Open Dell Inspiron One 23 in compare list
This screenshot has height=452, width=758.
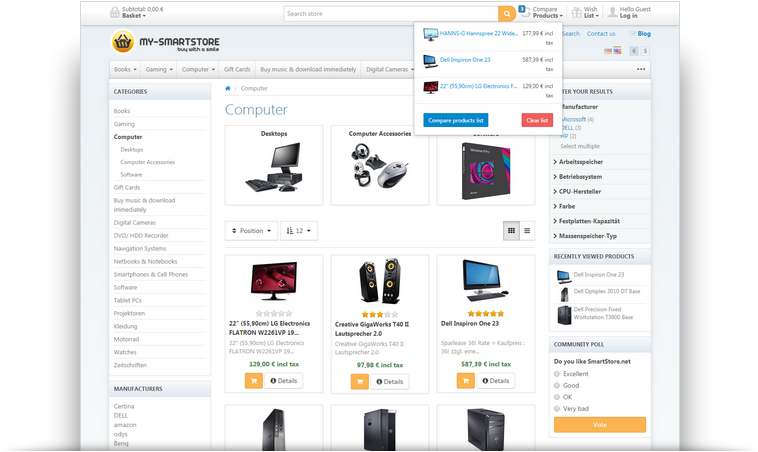coord(465,60)
